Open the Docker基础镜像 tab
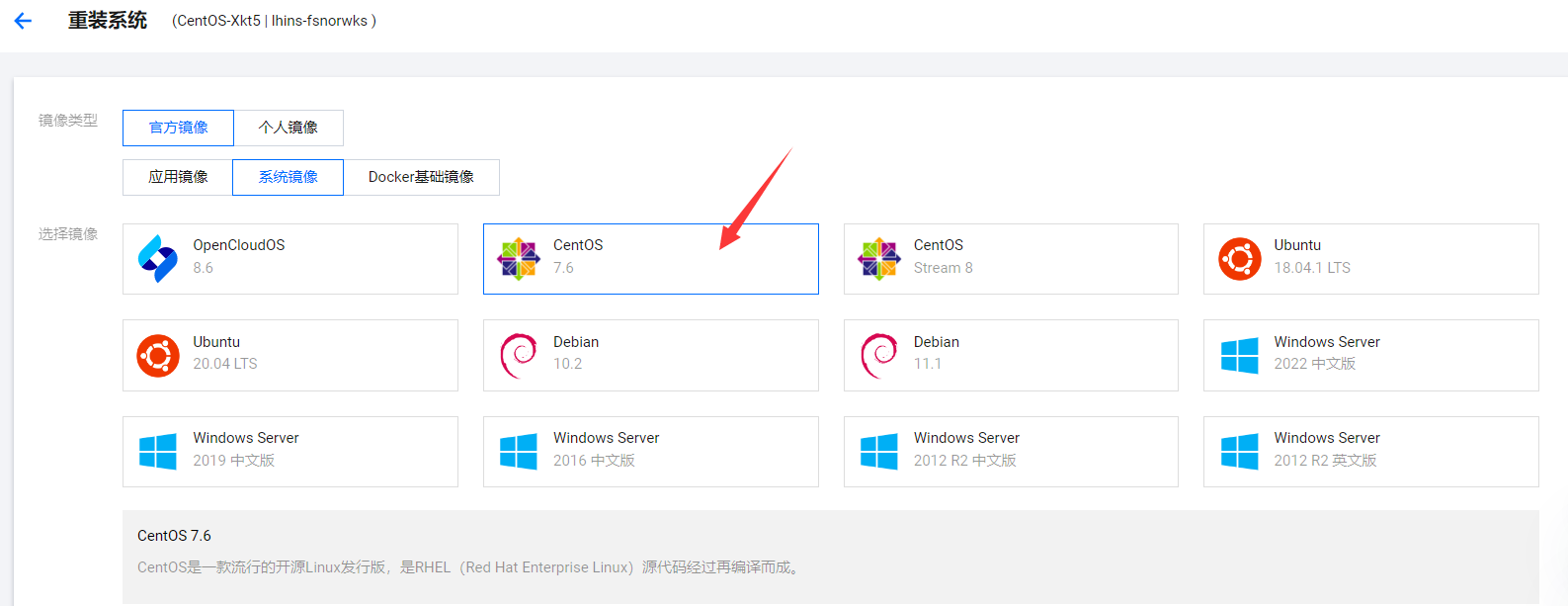The image size is (1568, 606). 421,177
